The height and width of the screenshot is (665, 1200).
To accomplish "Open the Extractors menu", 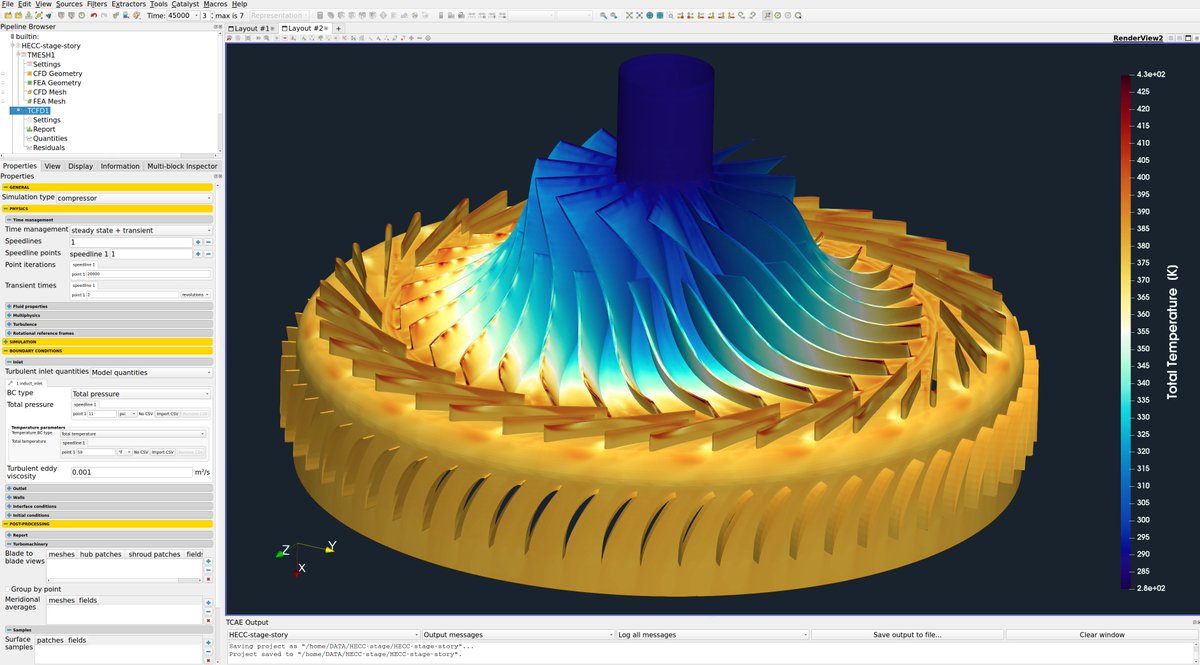I will point(128,4).
